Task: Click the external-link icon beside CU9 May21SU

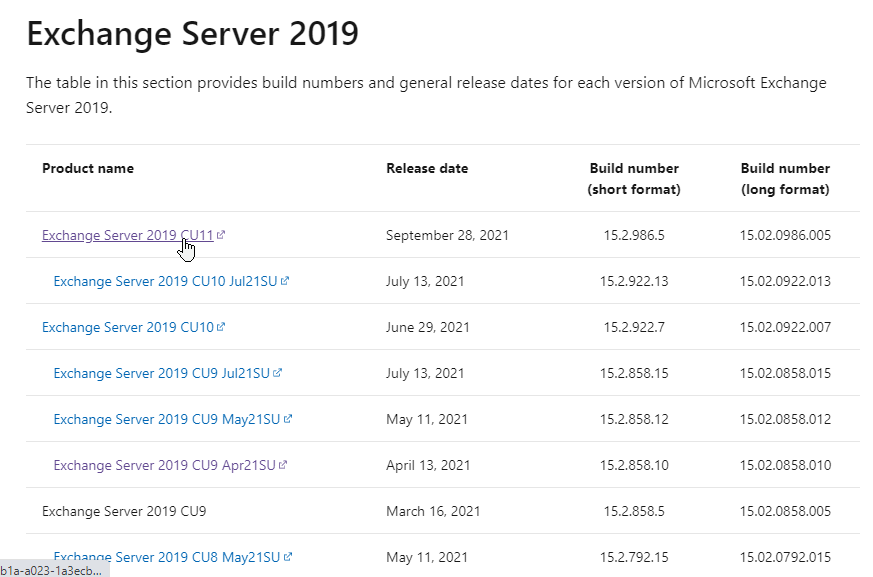Action: [288, 419]
